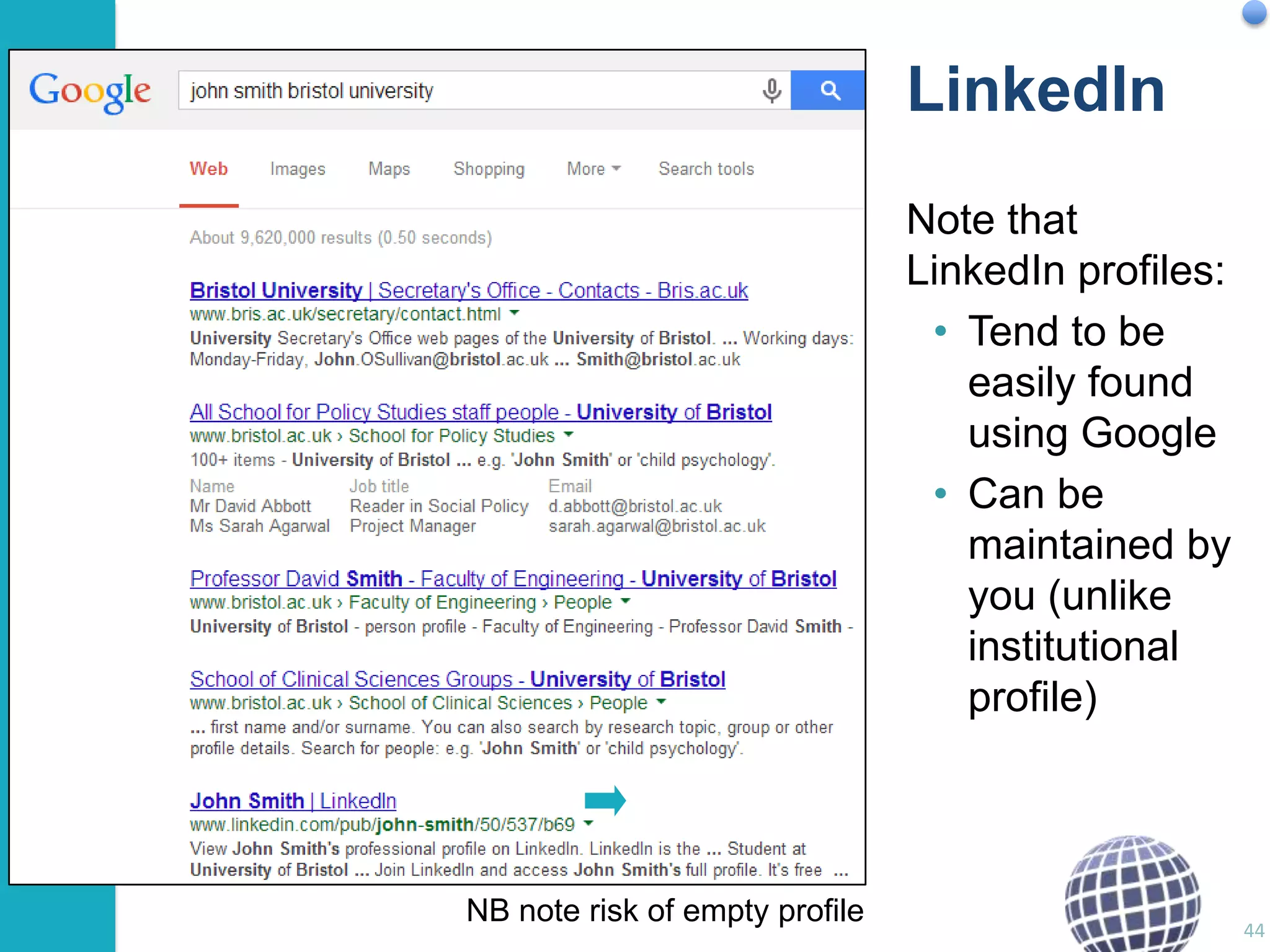Screen dimensions: 1270x952
Task: Click the blue magnifier search button
Action: (x=828, y=90)
